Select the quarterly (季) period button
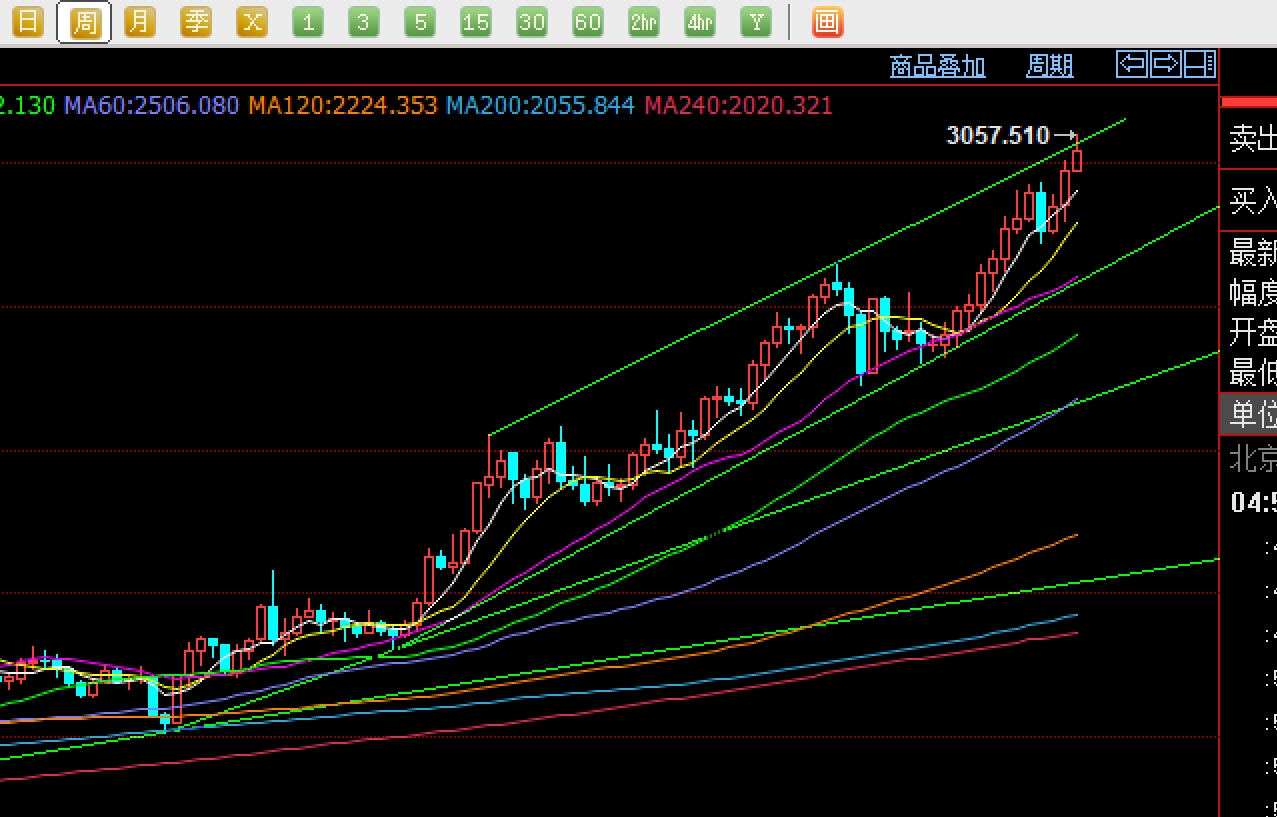Image resolution: width=1277 pixels, height=817 pixels. coord(196,22)
